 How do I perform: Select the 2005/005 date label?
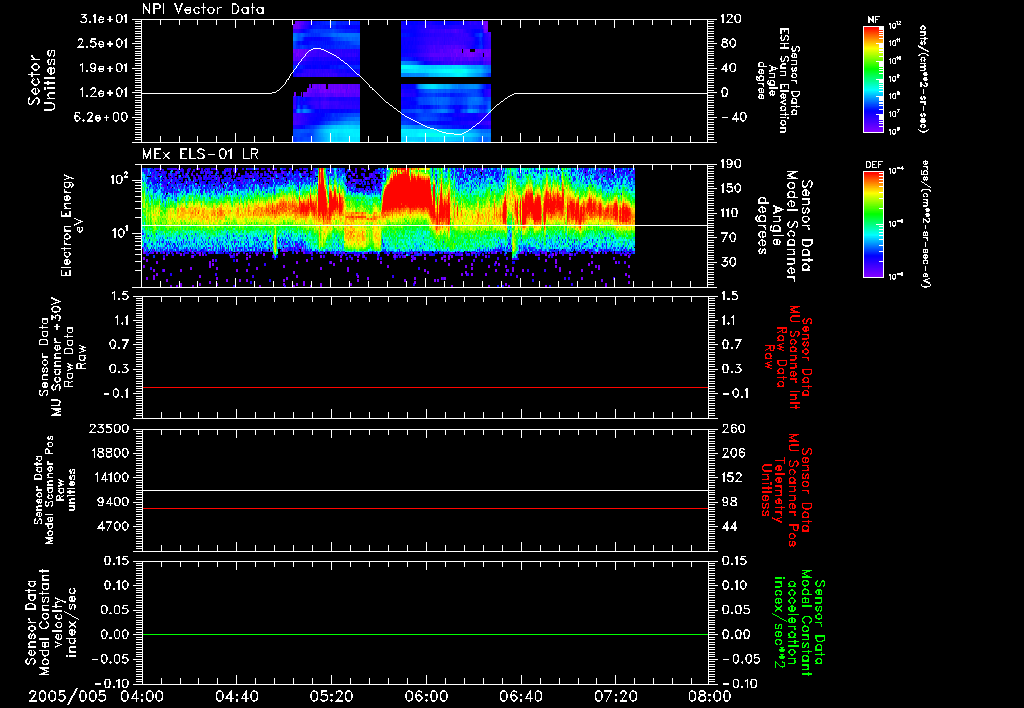[x=67, y=695]
